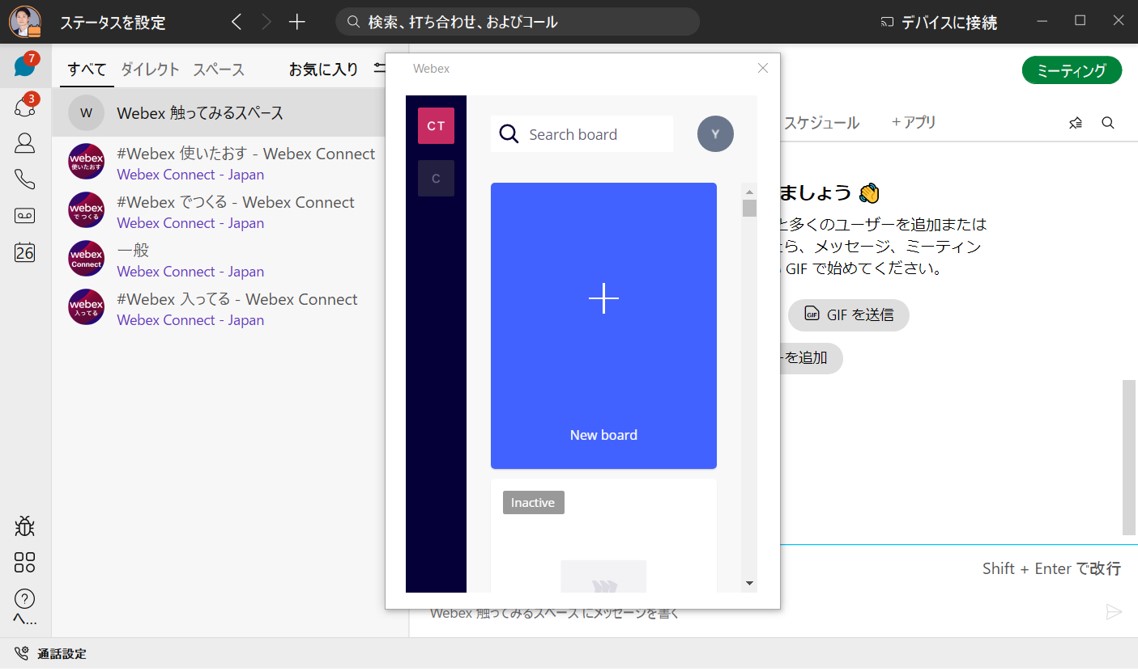Start a meeting with the ミーティング button
Screen dimensions: 1138x669
1071,71
